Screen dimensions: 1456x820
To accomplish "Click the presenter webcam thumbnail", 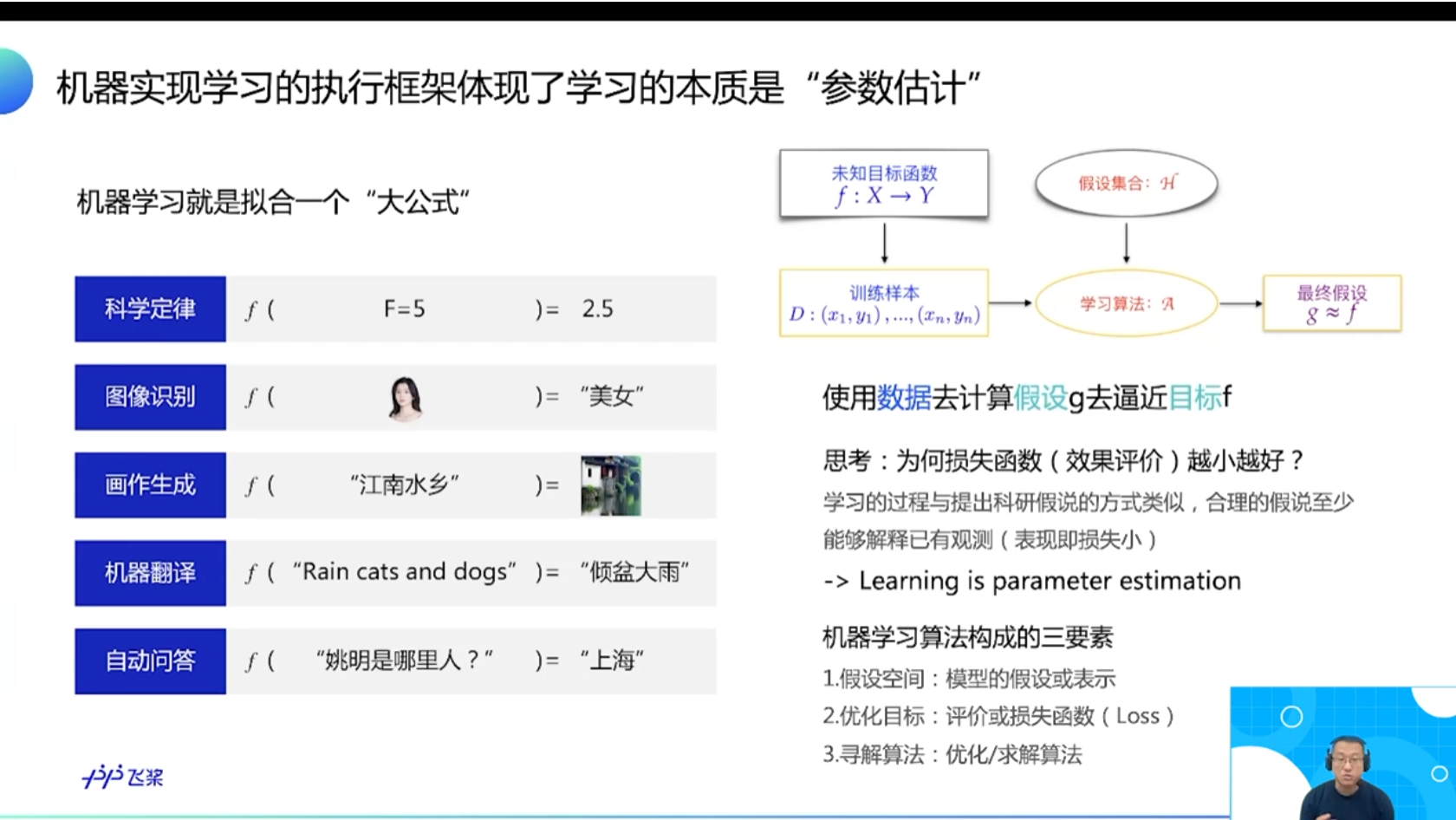I will coord(1342,752).
